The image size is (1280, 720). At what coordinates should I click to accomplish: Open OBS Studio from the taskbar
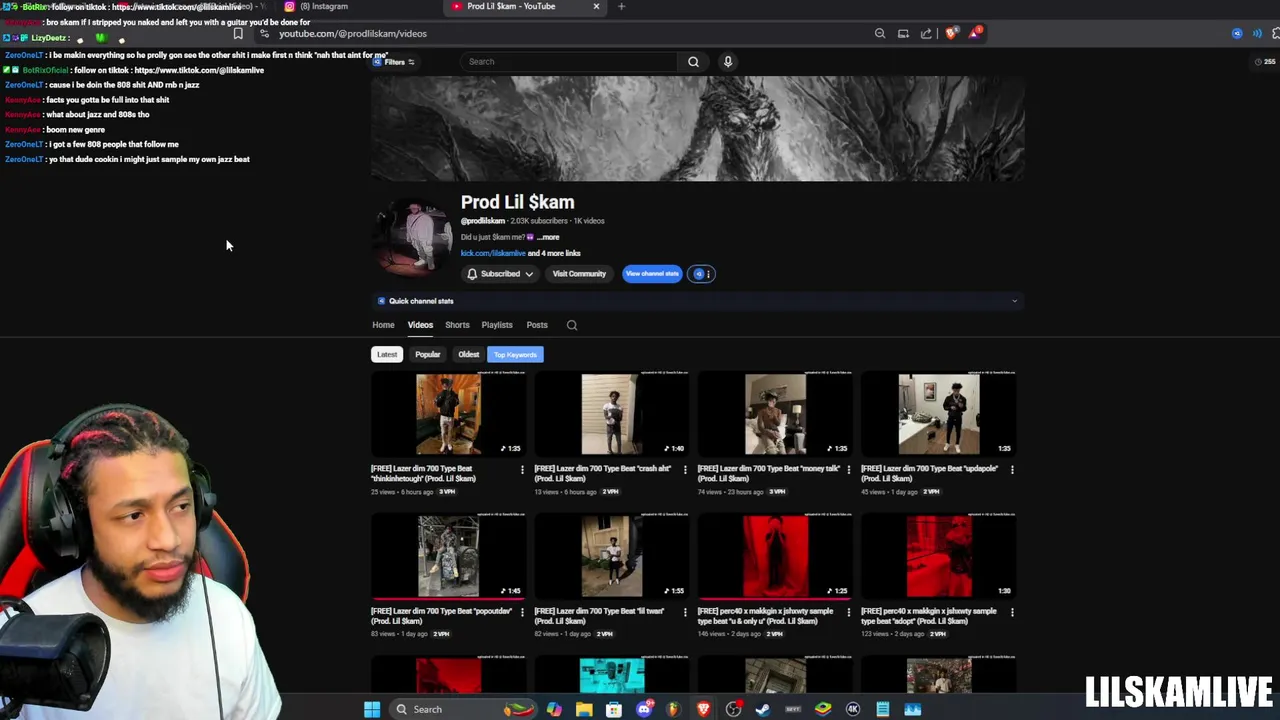pyautogui.click(x=733, y=709)
